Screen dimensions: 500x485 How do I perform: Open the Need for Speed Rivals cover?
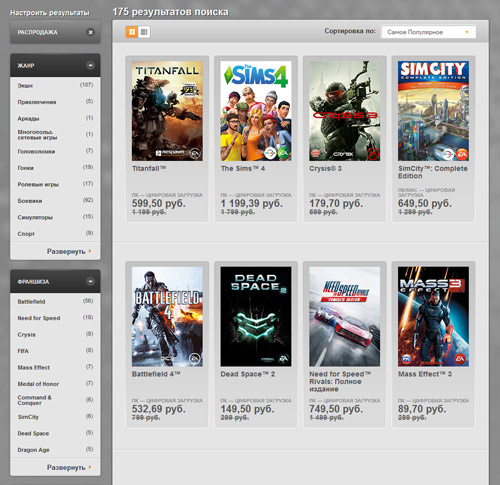point(344,317)
